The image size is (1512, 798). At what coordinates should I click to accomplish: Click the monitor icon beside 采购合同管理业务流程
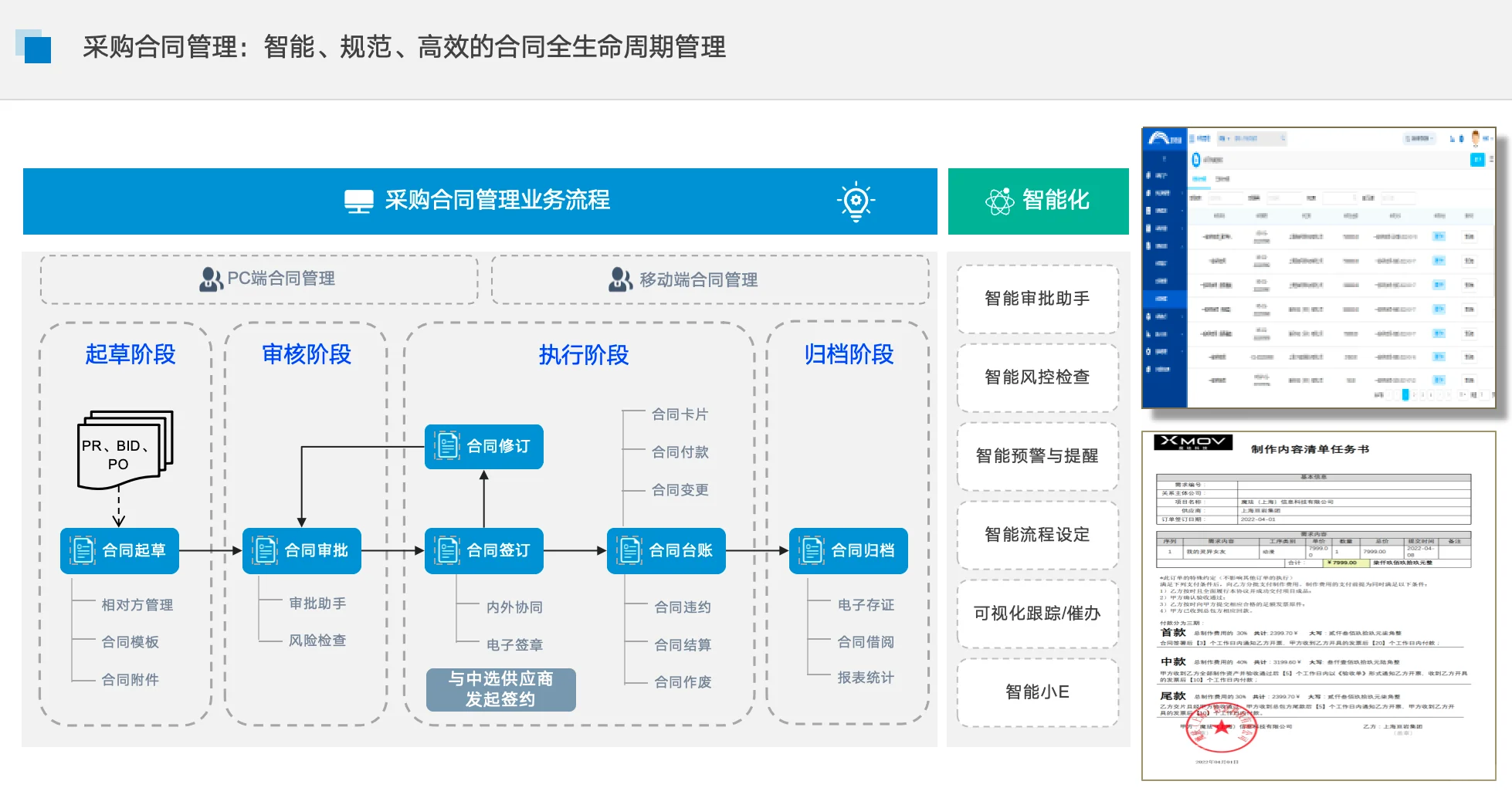pos(358,201)
